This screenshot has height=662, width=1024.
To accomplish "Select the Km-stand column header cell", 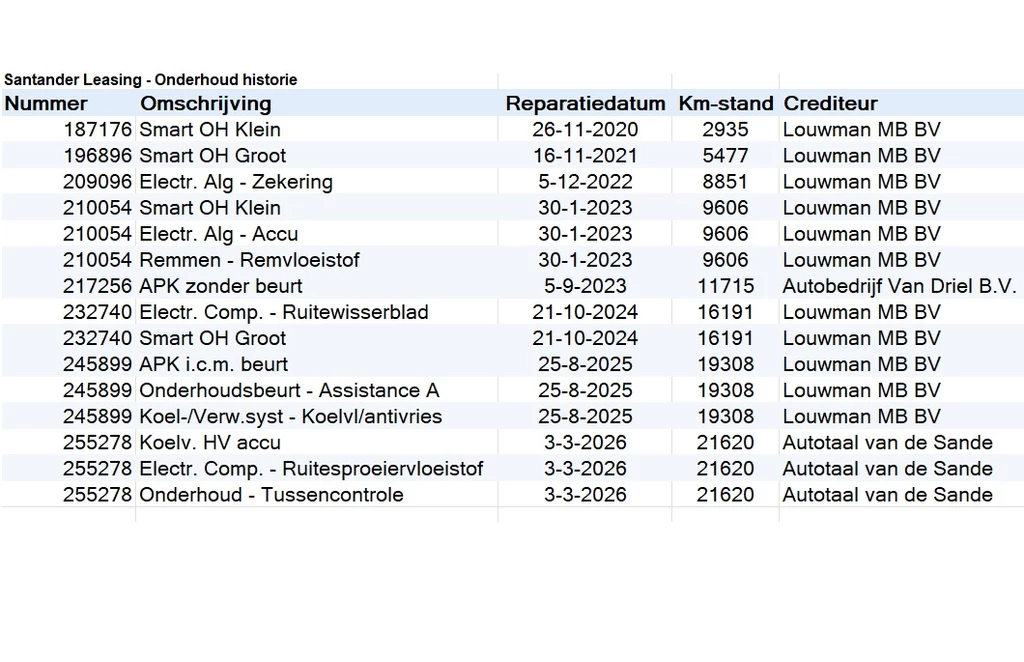I will (726, 103).
